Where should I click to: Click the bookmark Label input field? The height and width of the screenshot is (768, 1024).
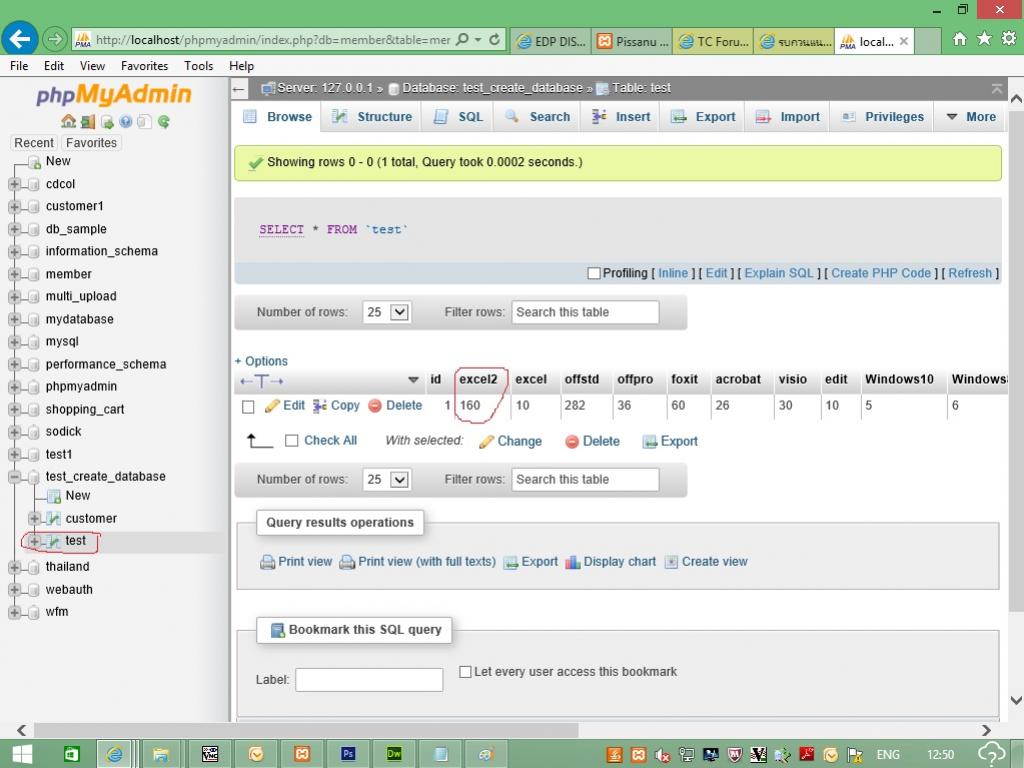point(369,680)
